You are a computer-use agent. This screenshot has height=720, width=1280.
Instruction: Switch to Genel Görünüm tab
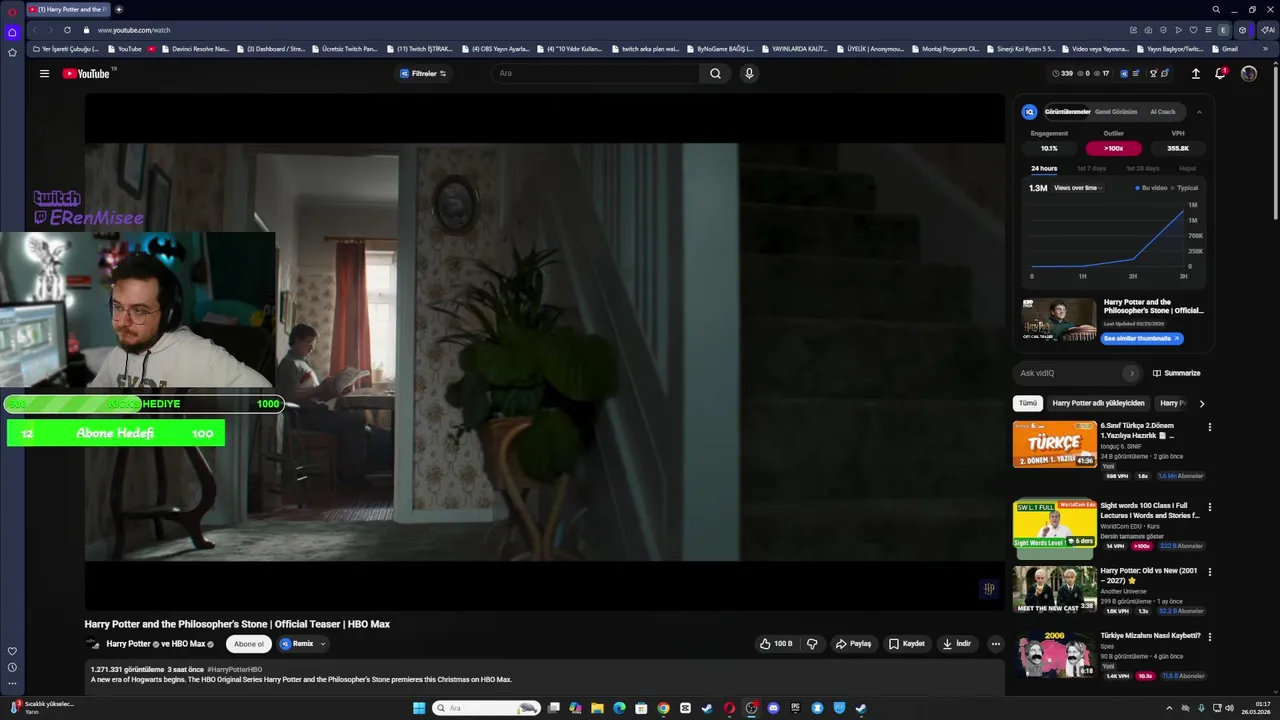(x=1116, y=112)
